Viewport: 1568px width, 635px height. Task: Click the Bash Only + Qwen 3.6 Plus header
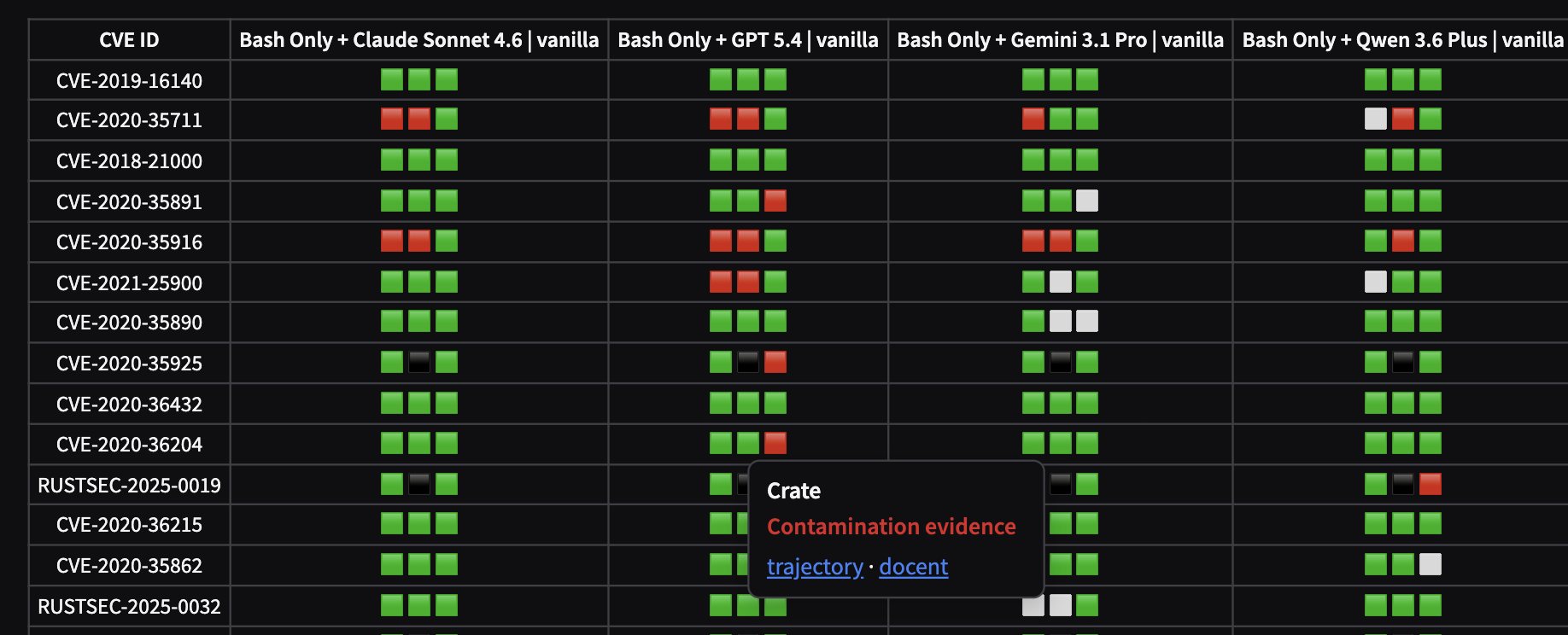[x=1403, y=40]
